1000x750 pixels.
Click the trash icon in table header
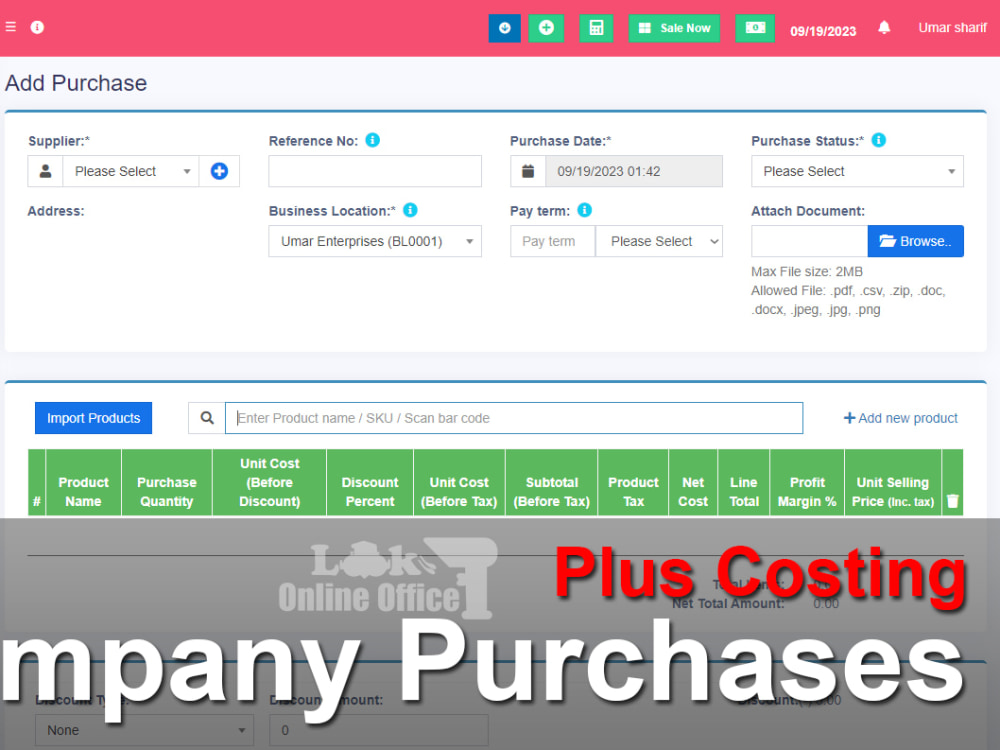952,501
